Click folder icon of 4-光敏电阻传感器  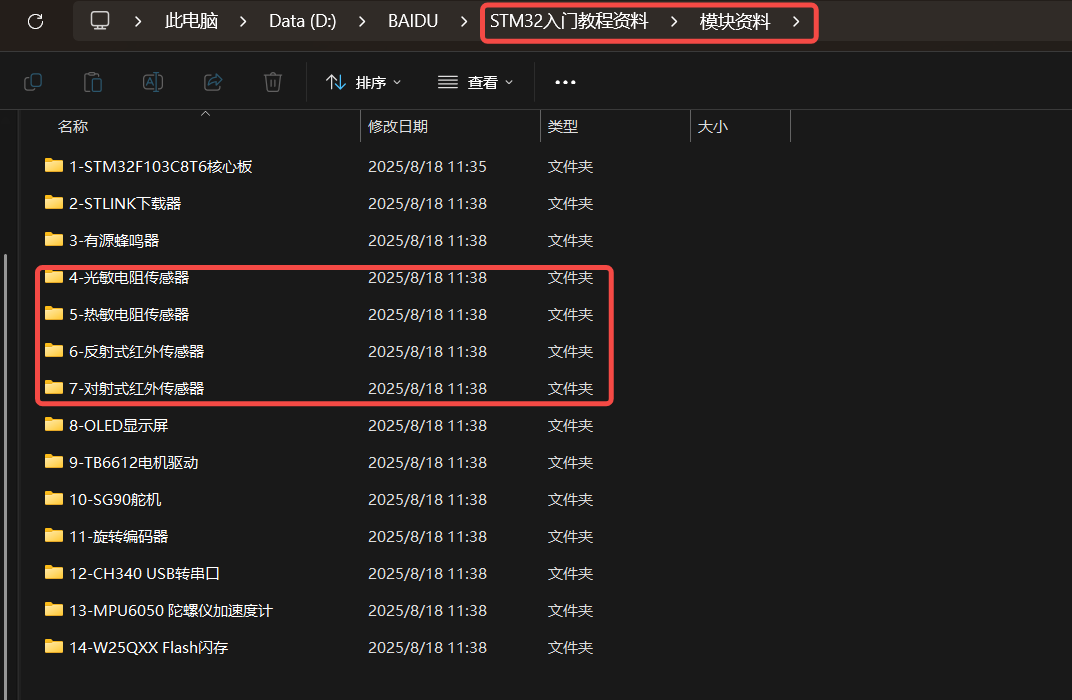coord(54,276)
